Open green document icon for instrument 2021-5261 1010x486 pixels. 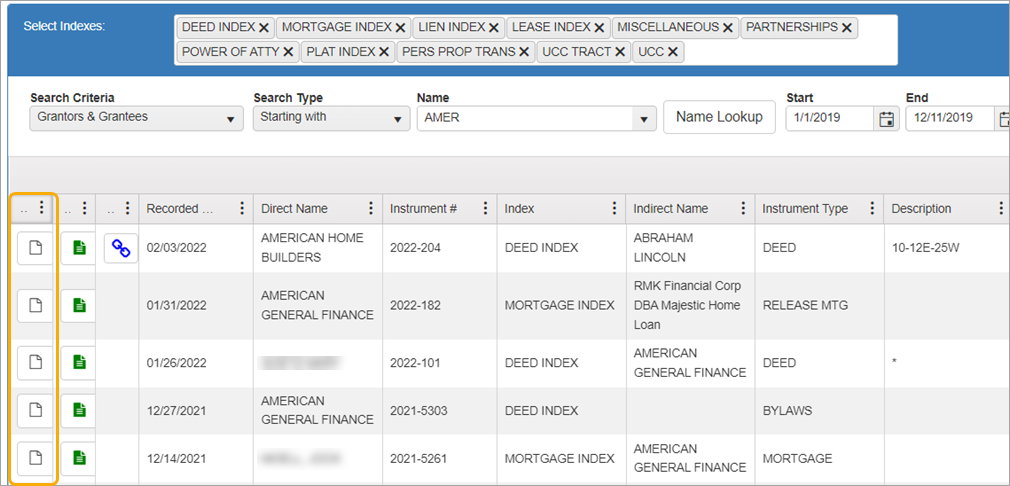(79, 458)
